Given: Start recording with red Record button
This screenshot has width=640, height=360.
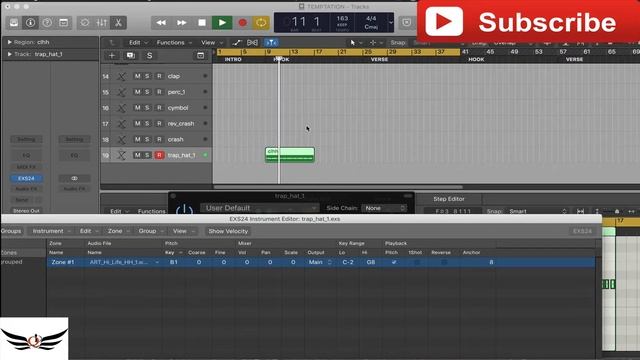Looking at the screenshot, I should tap(242, 23).
